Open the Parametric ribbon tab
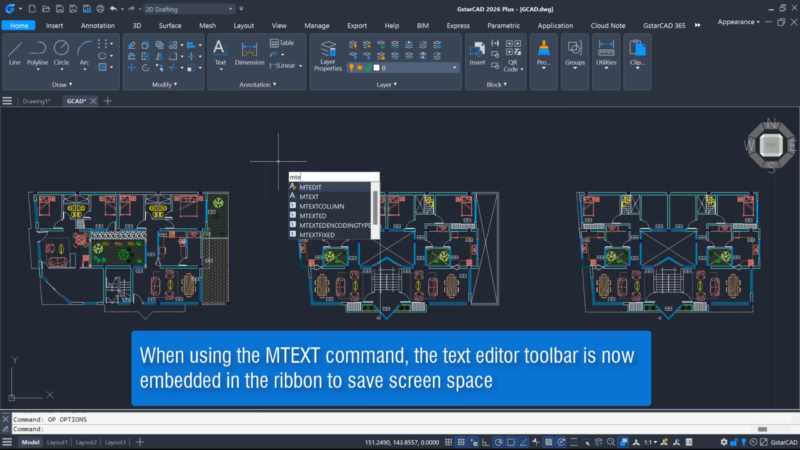 pyautogui.click(x=503, y=24)
